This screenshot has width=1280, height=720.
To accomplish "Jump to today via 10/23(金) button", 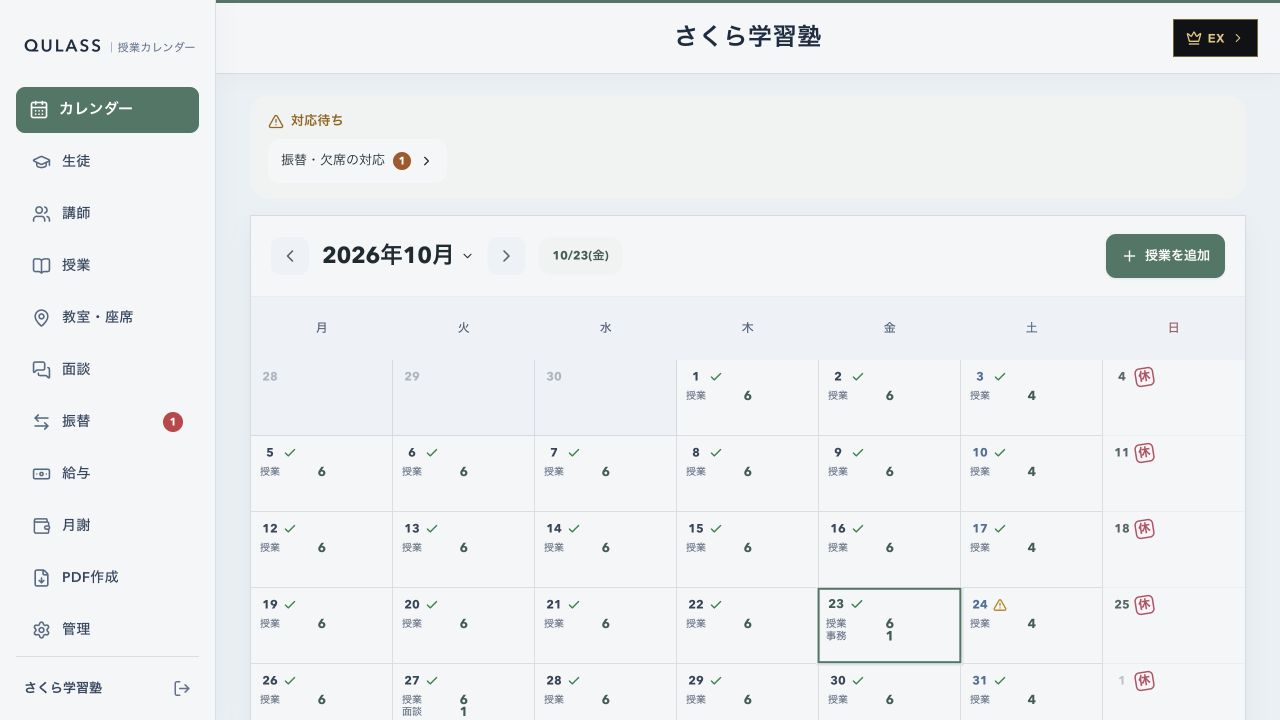I will pos(580,256).
